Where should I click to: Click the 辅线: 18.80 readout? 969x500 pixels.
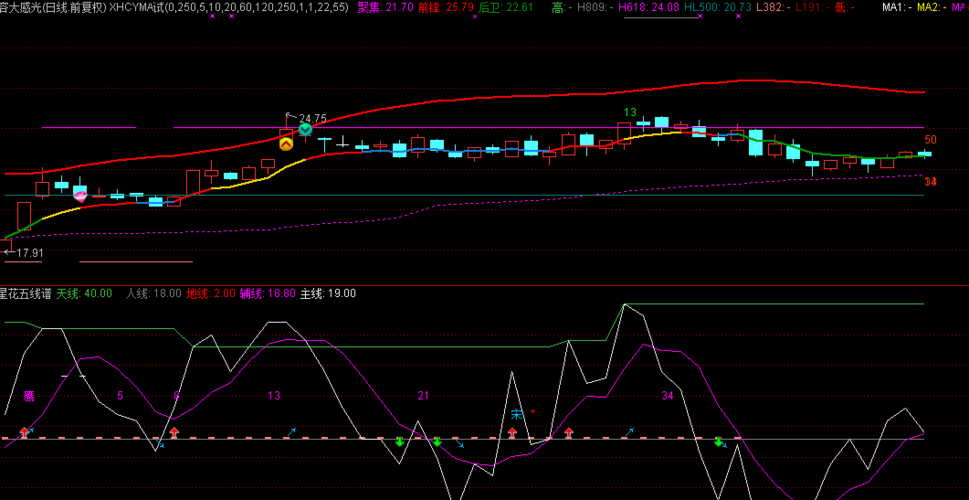268,294
